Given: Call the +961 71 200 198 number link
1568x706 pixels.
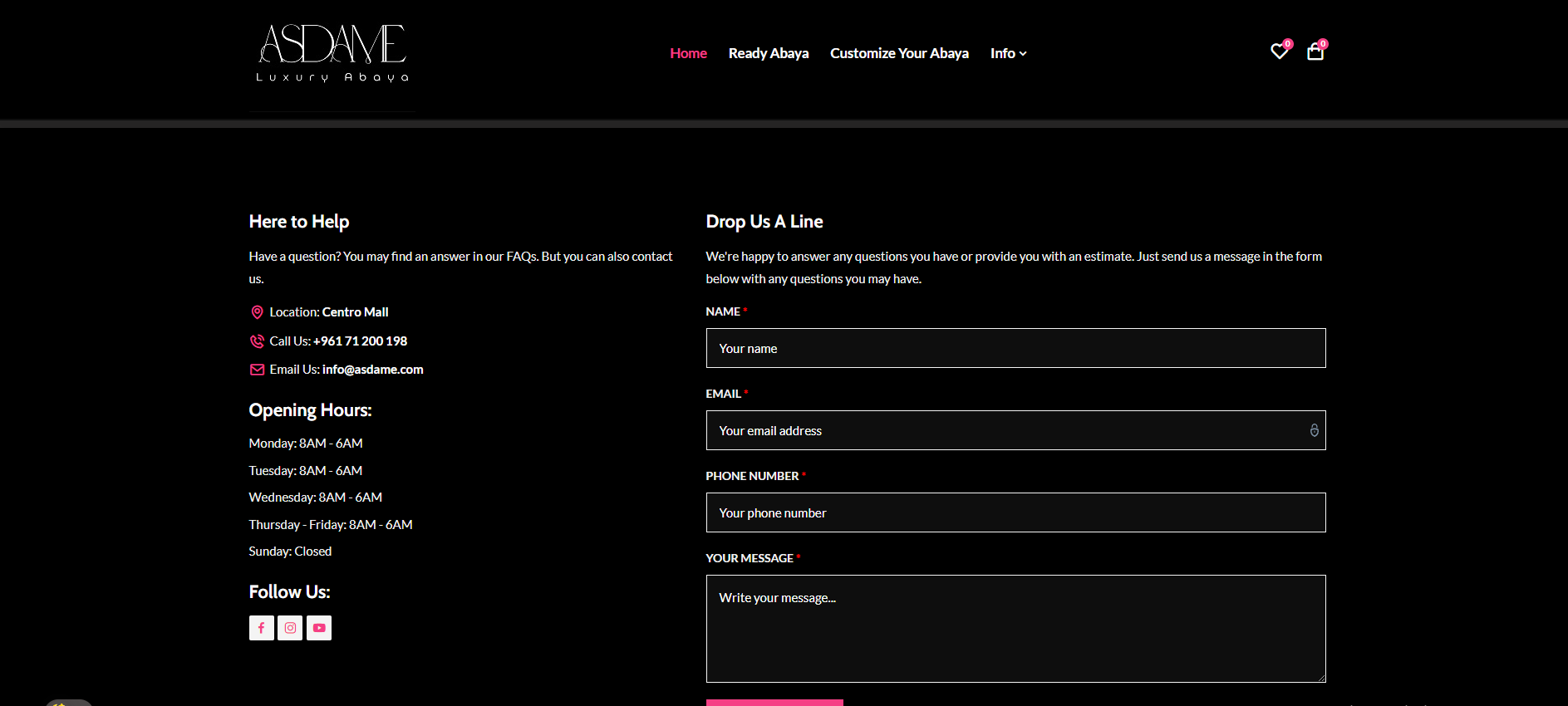Looking at the screenshot, I should pyautogui.click(x=360, y=341).
